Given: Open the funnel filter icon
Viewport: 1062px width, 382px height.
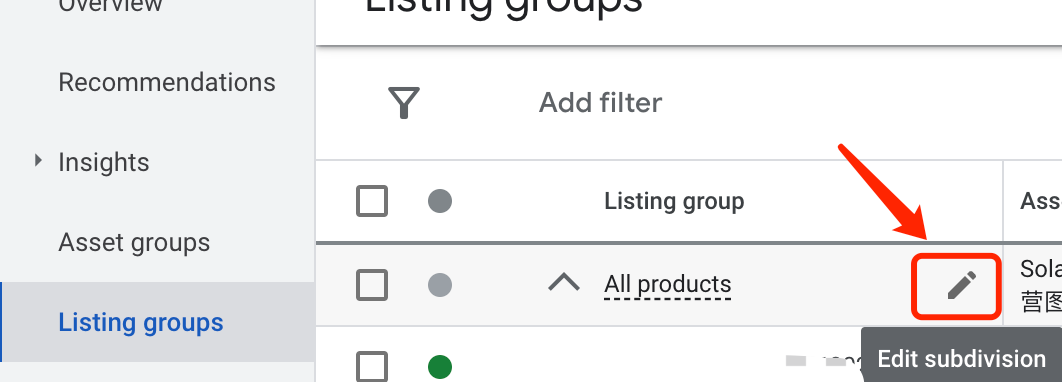Looking at the screenshot, I should [x=404, y=103].
